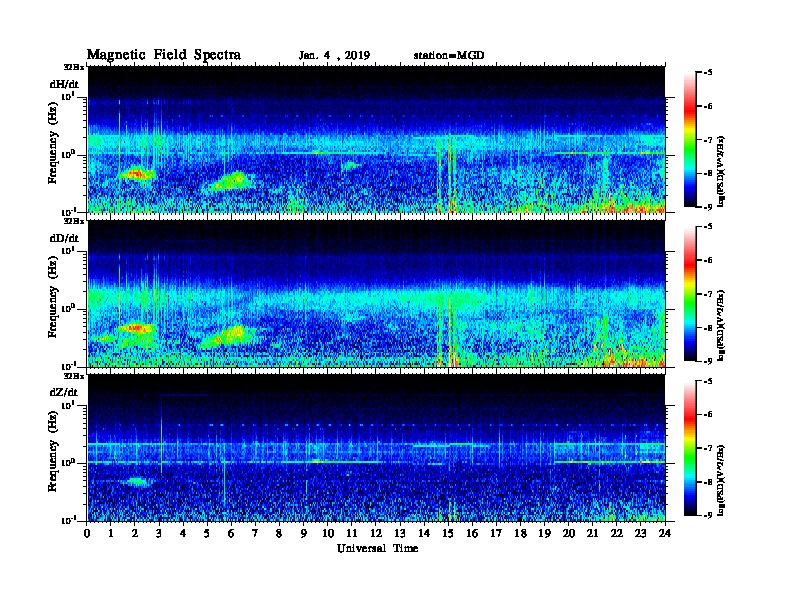Image resolution: width=792 pixels, height=612 pixels.
Task: Click the dH/dt spectrogram color scale bar
Action: [689, 140]
